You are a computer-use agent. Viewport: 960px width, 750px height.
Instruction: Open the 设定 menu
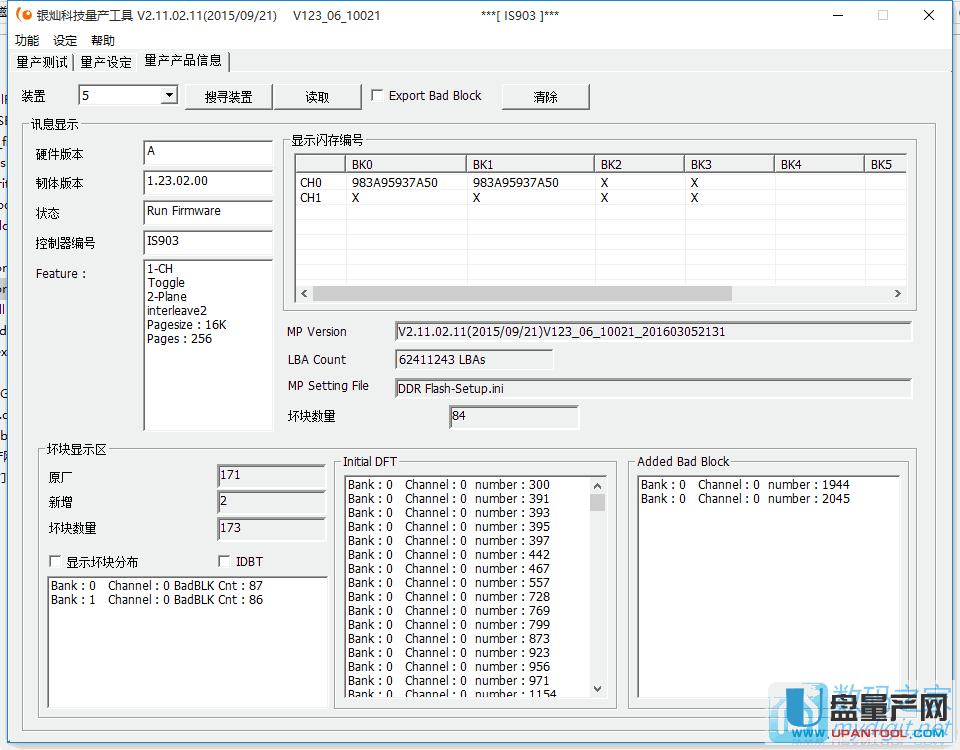pyautogui.click(x=65, y=41)
